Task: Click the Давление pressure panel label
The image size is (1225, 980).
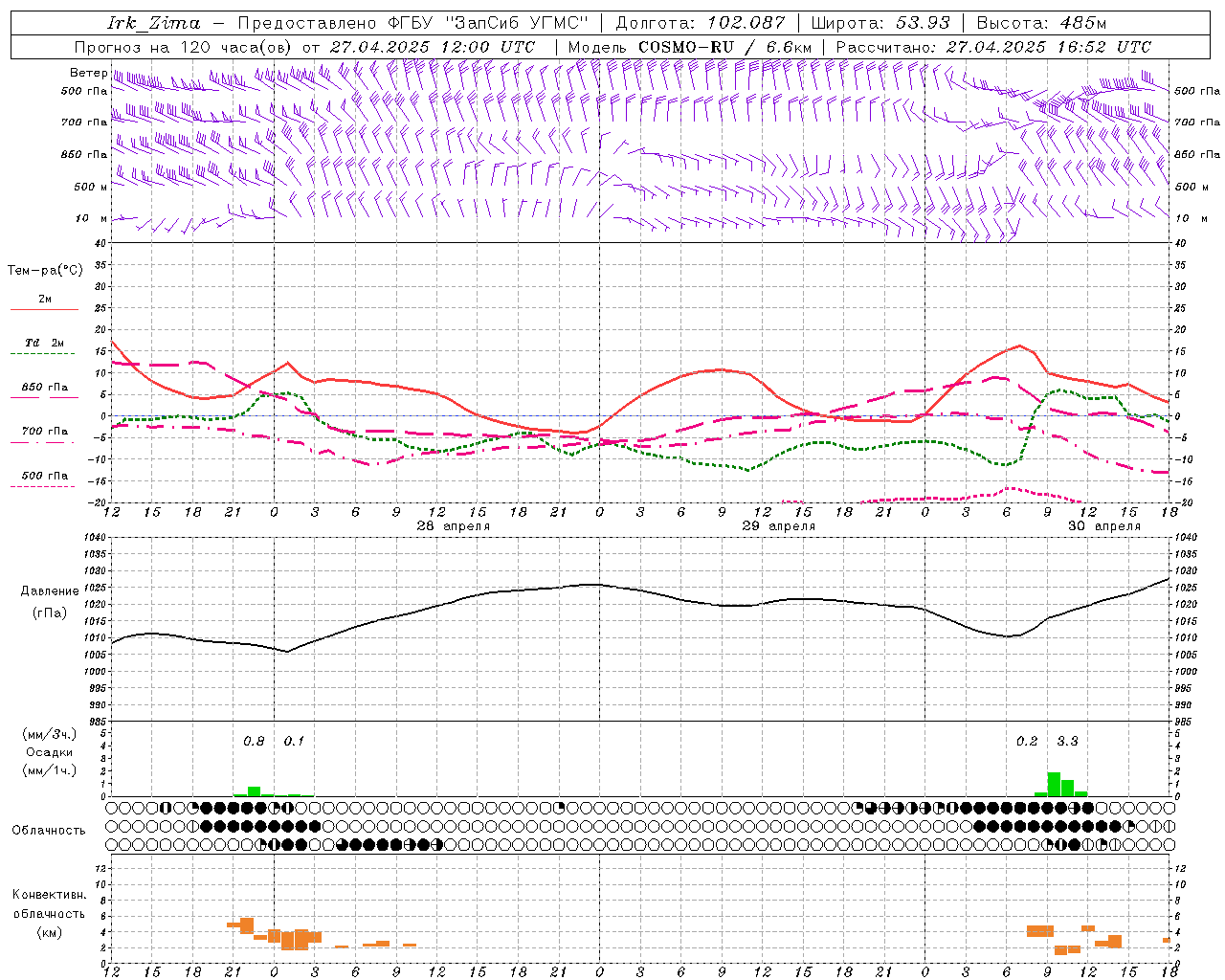Action: [50, 591]
